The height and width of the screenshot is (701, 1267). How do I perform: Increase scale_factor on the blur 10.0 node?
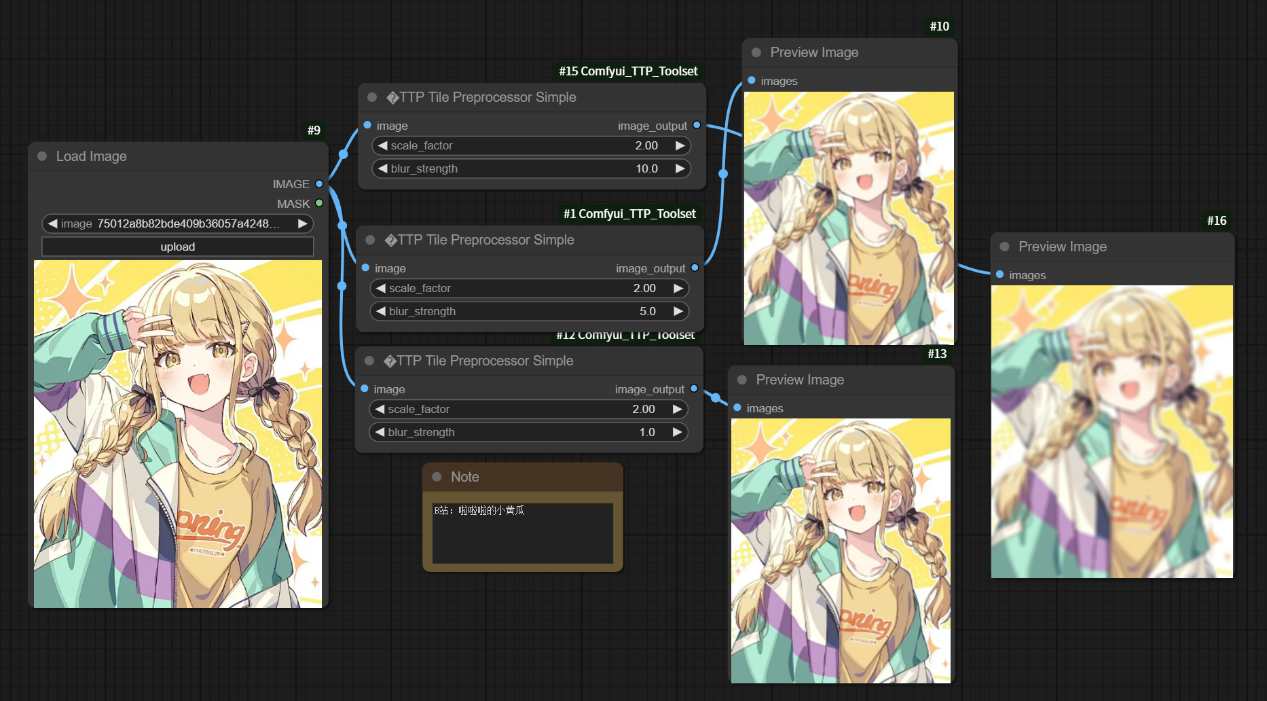click(x=680, y=146)
